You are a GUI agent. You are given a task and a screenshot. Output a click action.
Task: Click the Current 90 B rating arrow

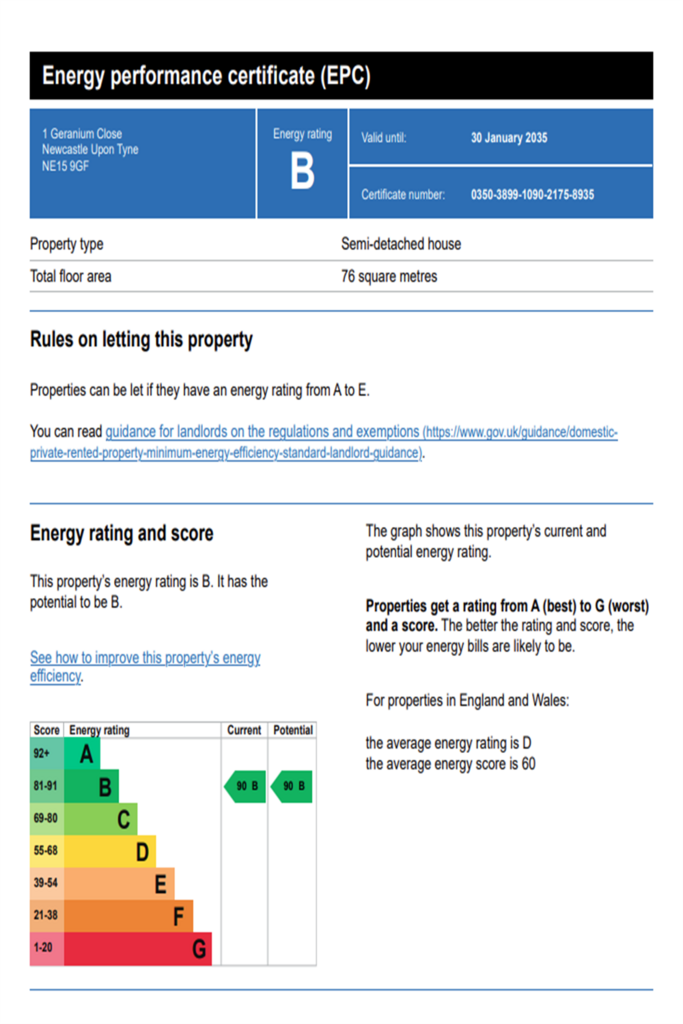tap(245, 786)
